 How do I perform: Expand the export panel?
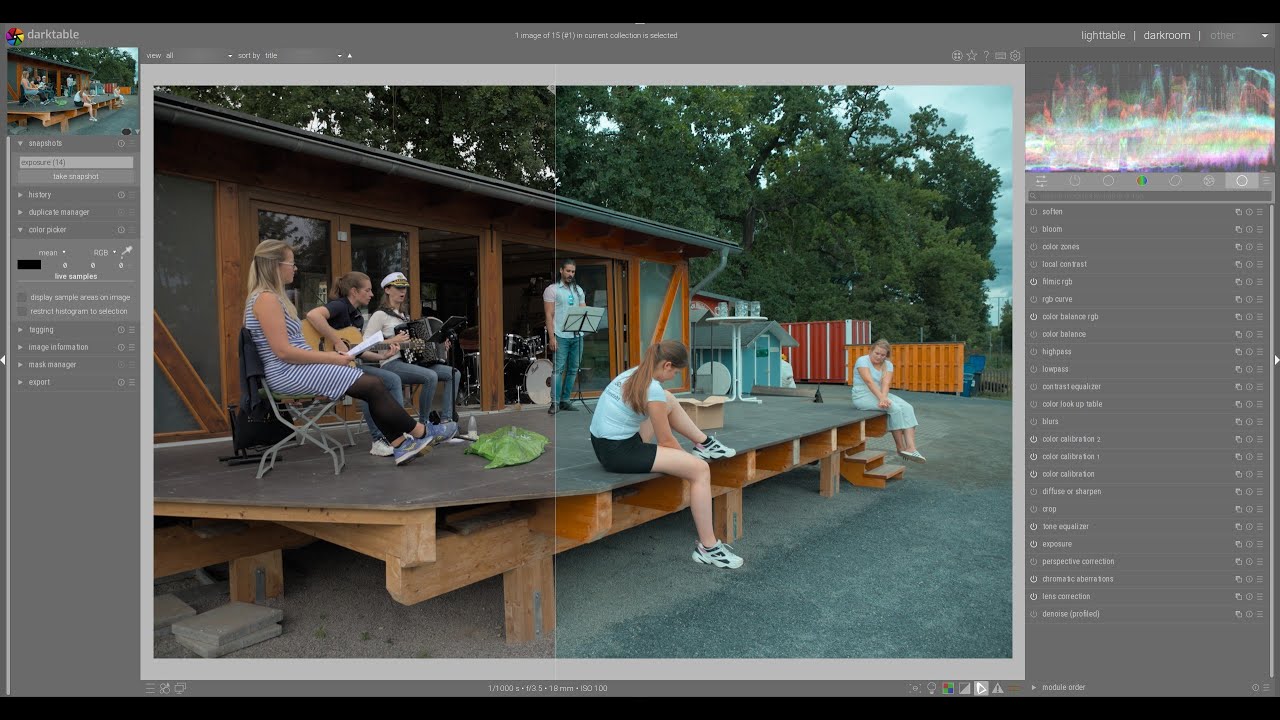tap(20, 382)
